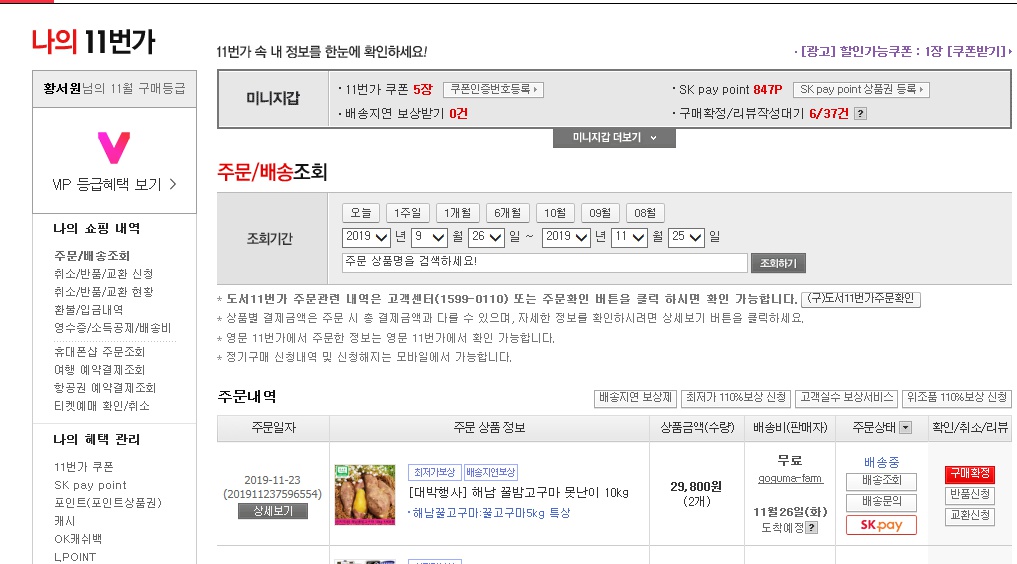Select the 08월 period button

(x=645, y=213)
